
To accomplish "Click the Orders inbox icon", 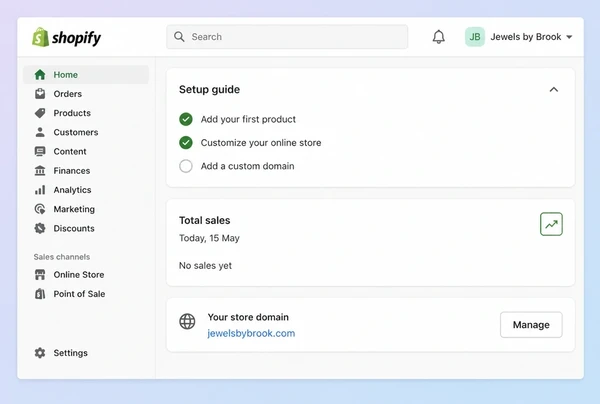I will (40, 94).
